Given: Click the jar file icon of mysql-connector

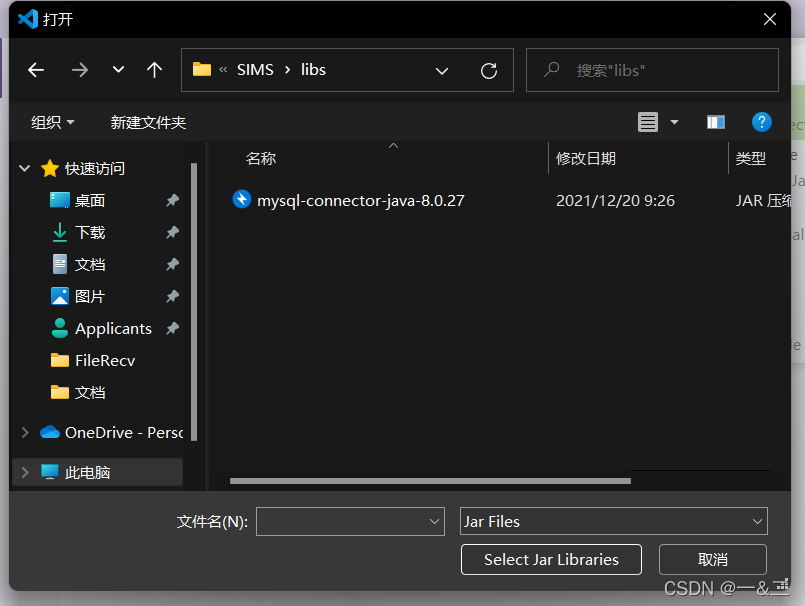Looking at the screenshot, I should (242, 199).
